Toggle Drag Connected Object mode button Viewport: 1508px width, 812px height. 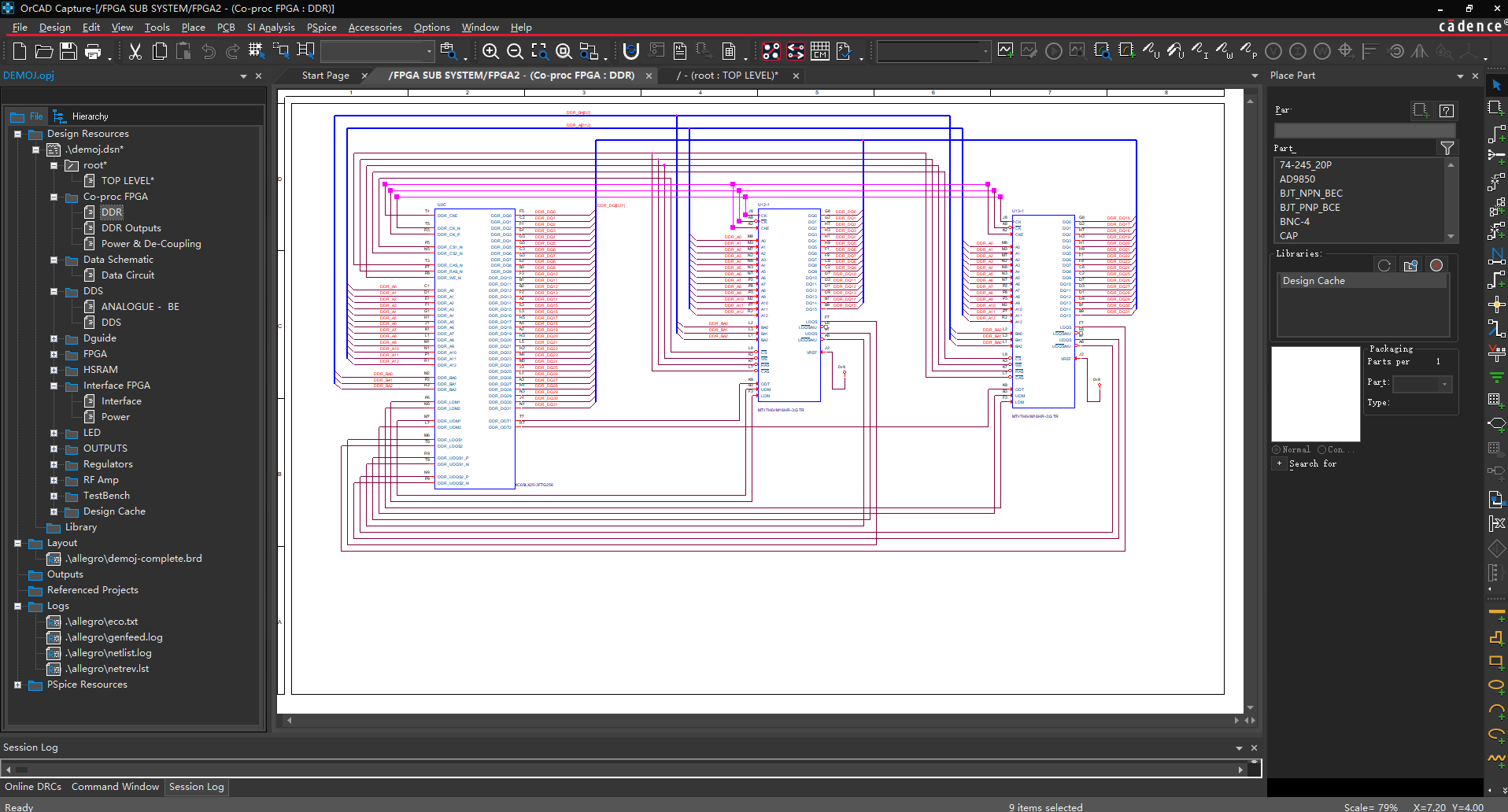point(306,51)
